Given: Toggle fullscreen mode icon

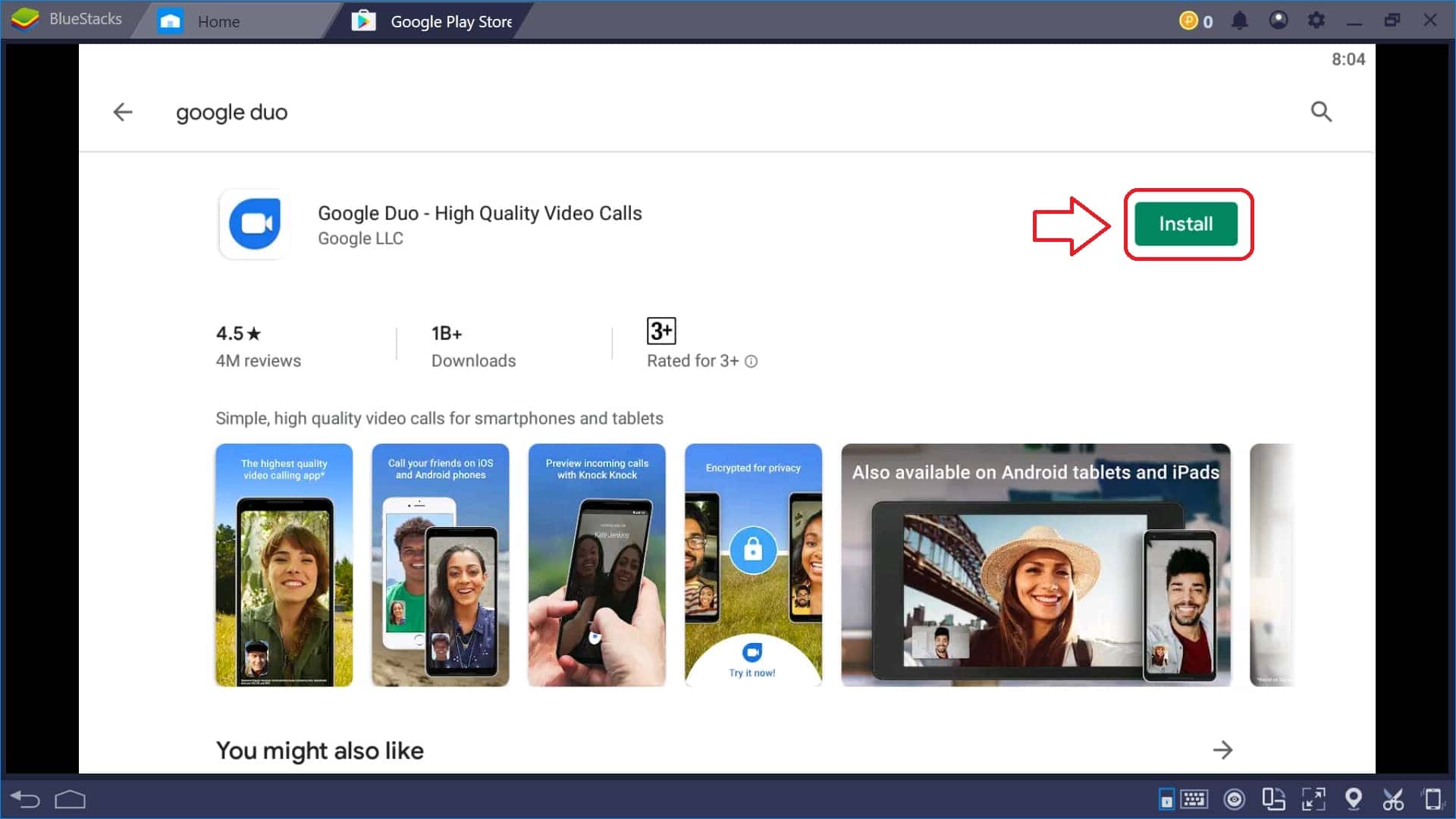Looking at the screenshot, I should pos(1313,799).
